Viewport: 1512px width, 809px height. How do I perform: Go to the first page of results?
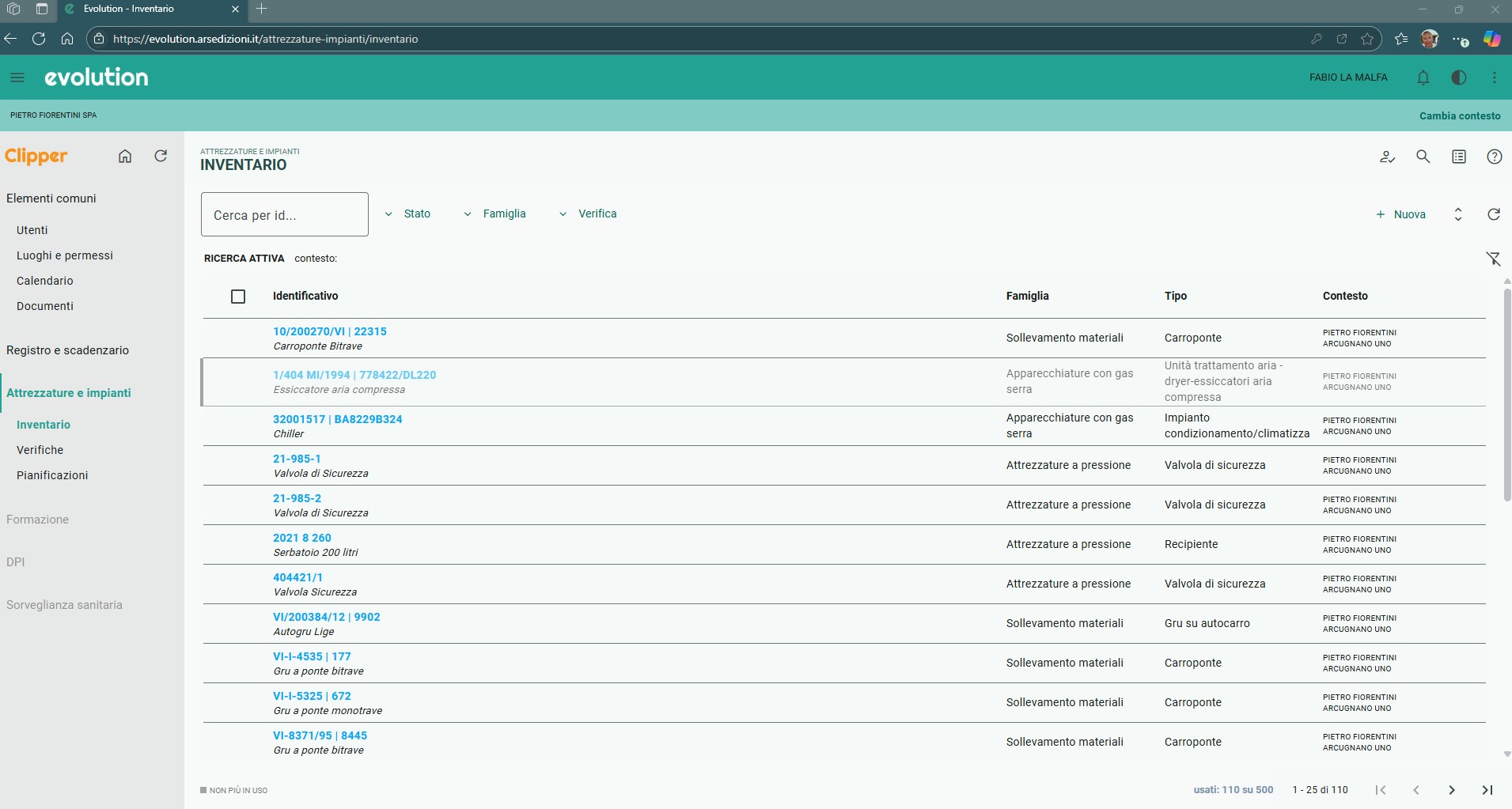click(x=1381, y=790)
